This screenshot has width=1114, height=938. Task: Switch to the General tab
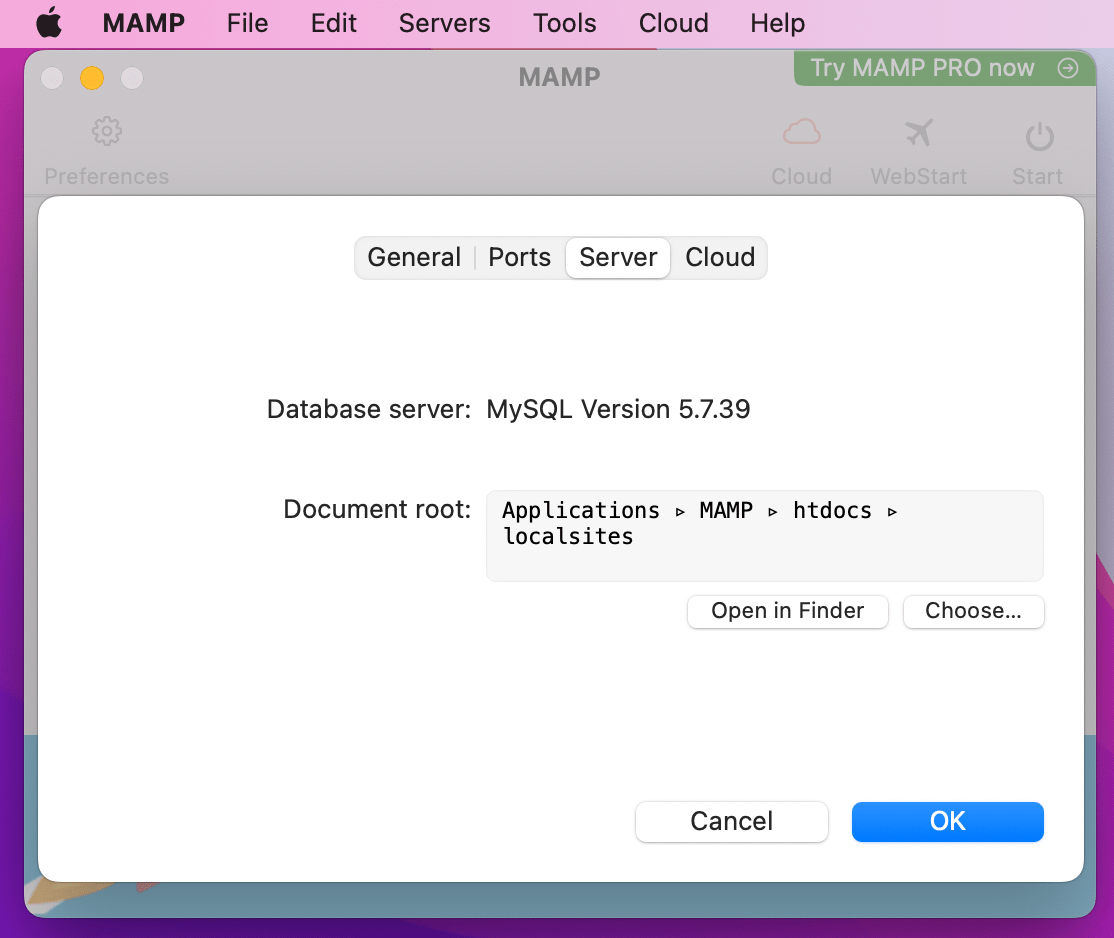pyautogui.click(x=413, y=257)
